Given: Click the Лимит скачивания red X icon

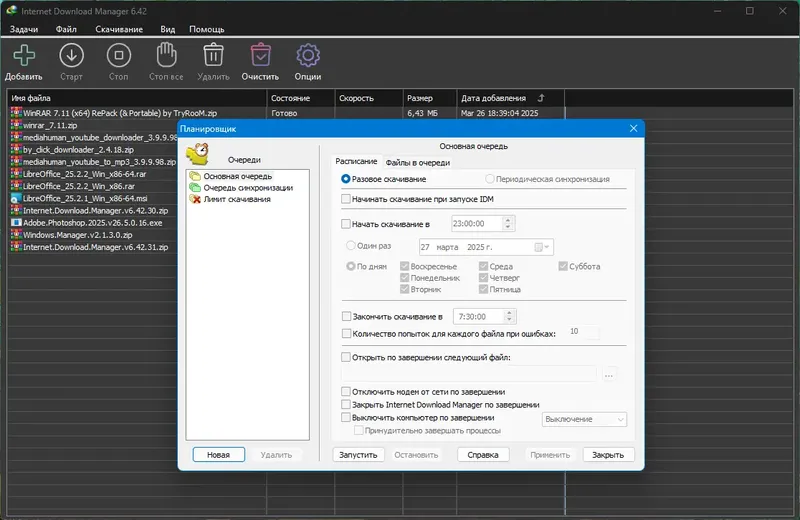Looking at the screenshot, I should click(x=195, y=200).
